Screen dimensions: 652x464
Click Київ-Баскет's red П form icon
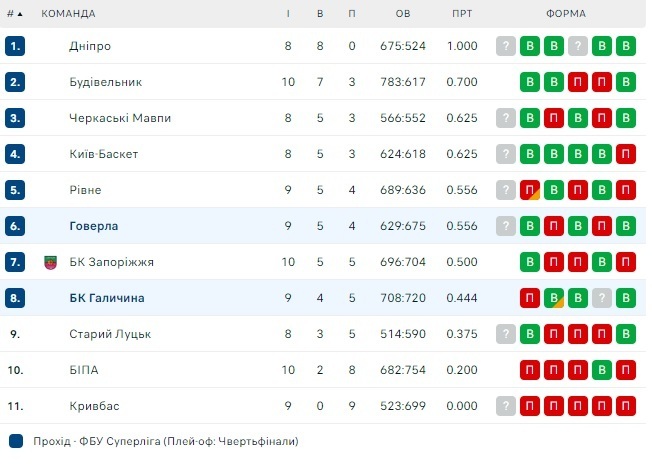tap(626, 154)
